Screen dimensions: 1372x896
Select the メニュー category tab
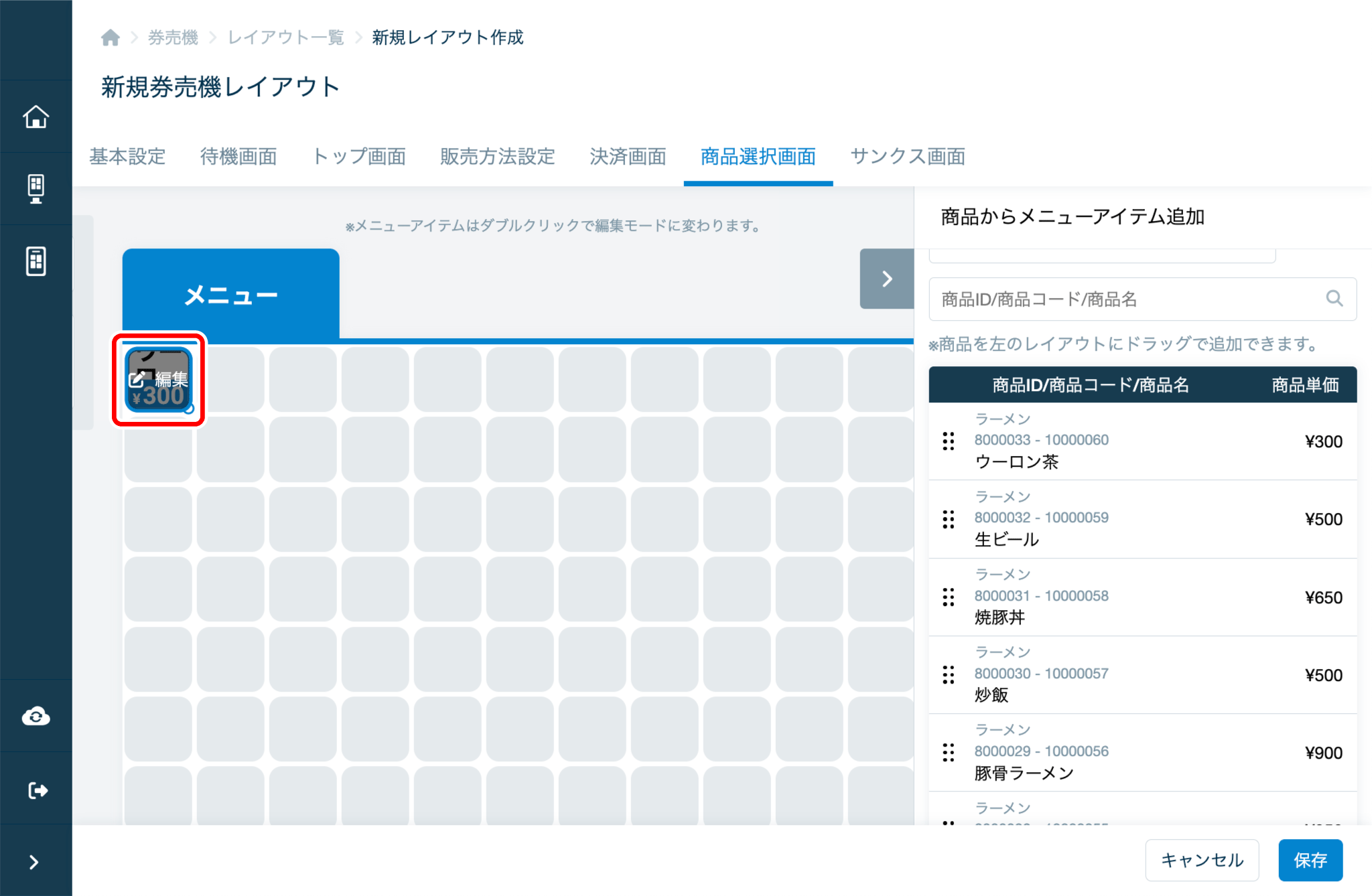pos(230,295)
